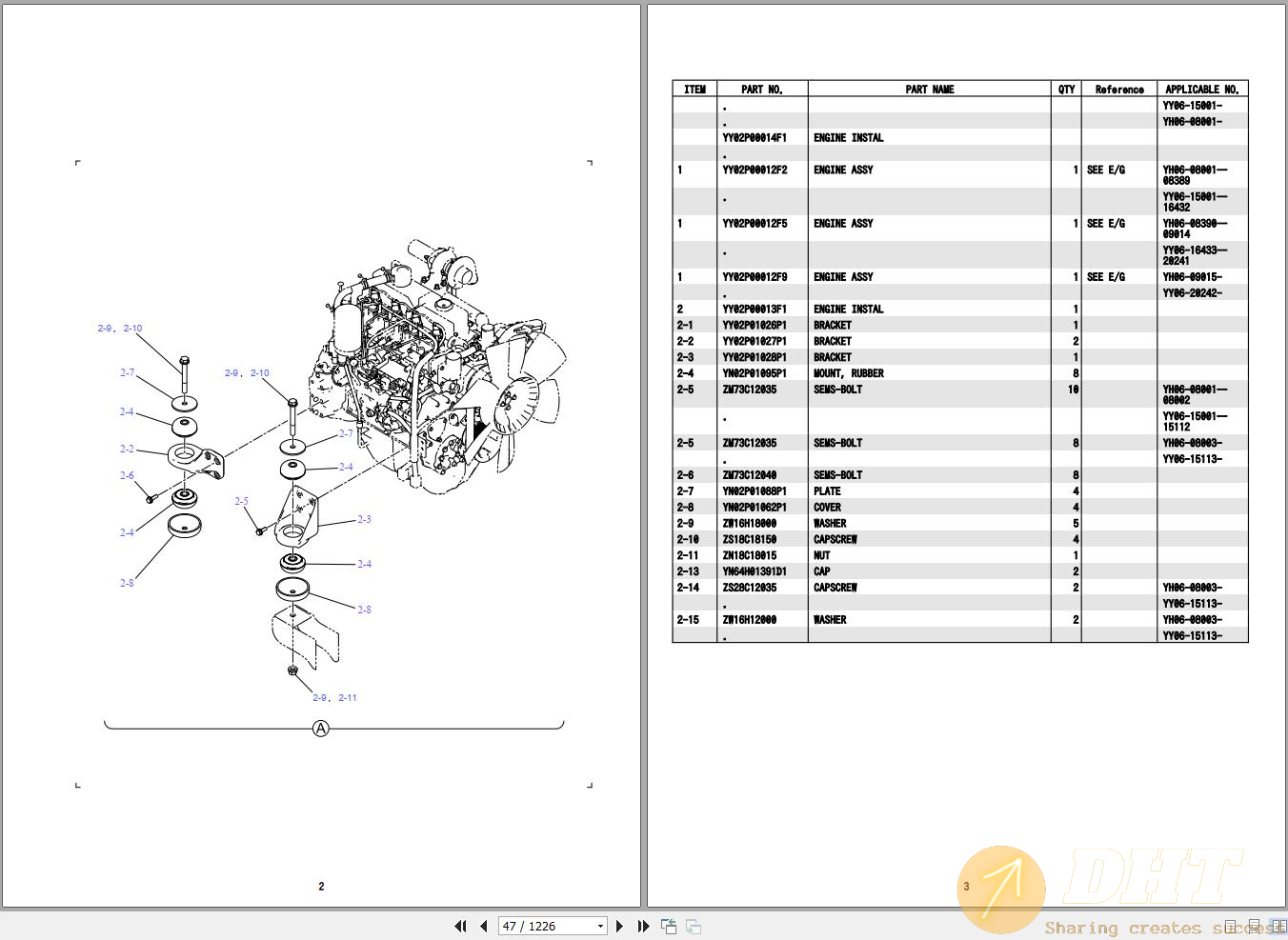The height and width of the screenshot is (940, 1288).
Task: Go to the previous page
Action: pos(484,926)
